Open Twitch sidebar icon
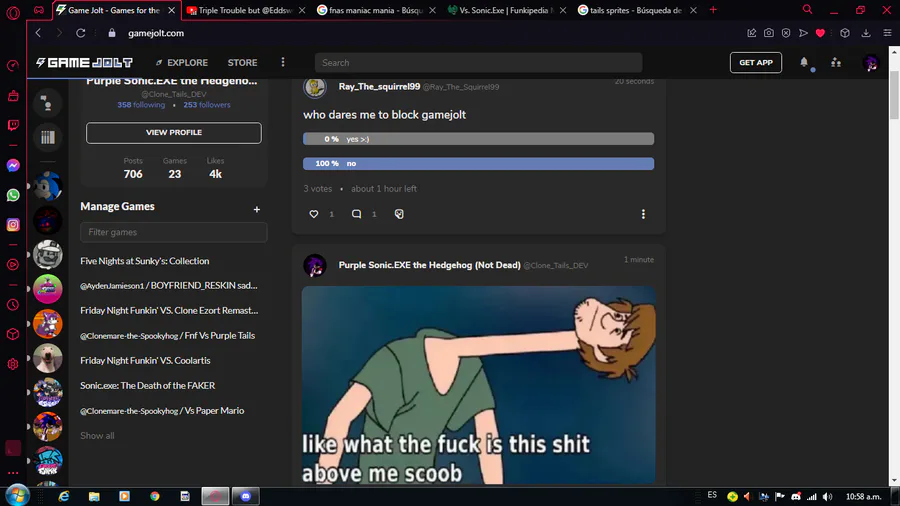The width and height of the screenshot is (900, 506). [x=13, y=125]
